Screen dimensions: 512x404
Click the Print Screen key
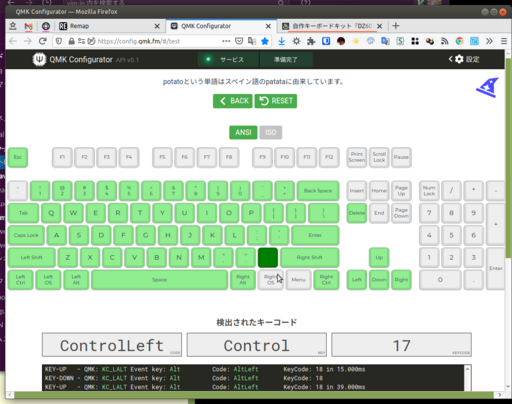(x=357, y=157)
